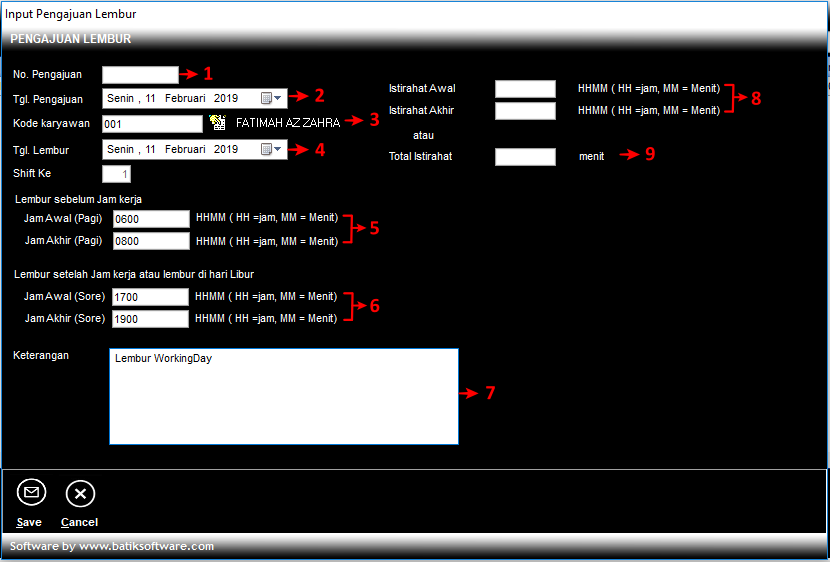
Task: Edit the Jam Awal (Pagi) field
Action: pyautogui.click(x=151, y=218)
